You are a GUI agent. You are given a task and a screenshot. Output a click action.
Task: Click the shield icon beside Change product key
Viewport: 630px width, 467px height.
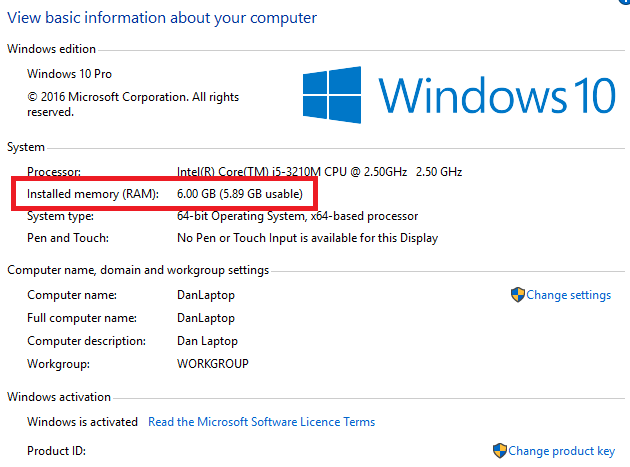(499, 451)
